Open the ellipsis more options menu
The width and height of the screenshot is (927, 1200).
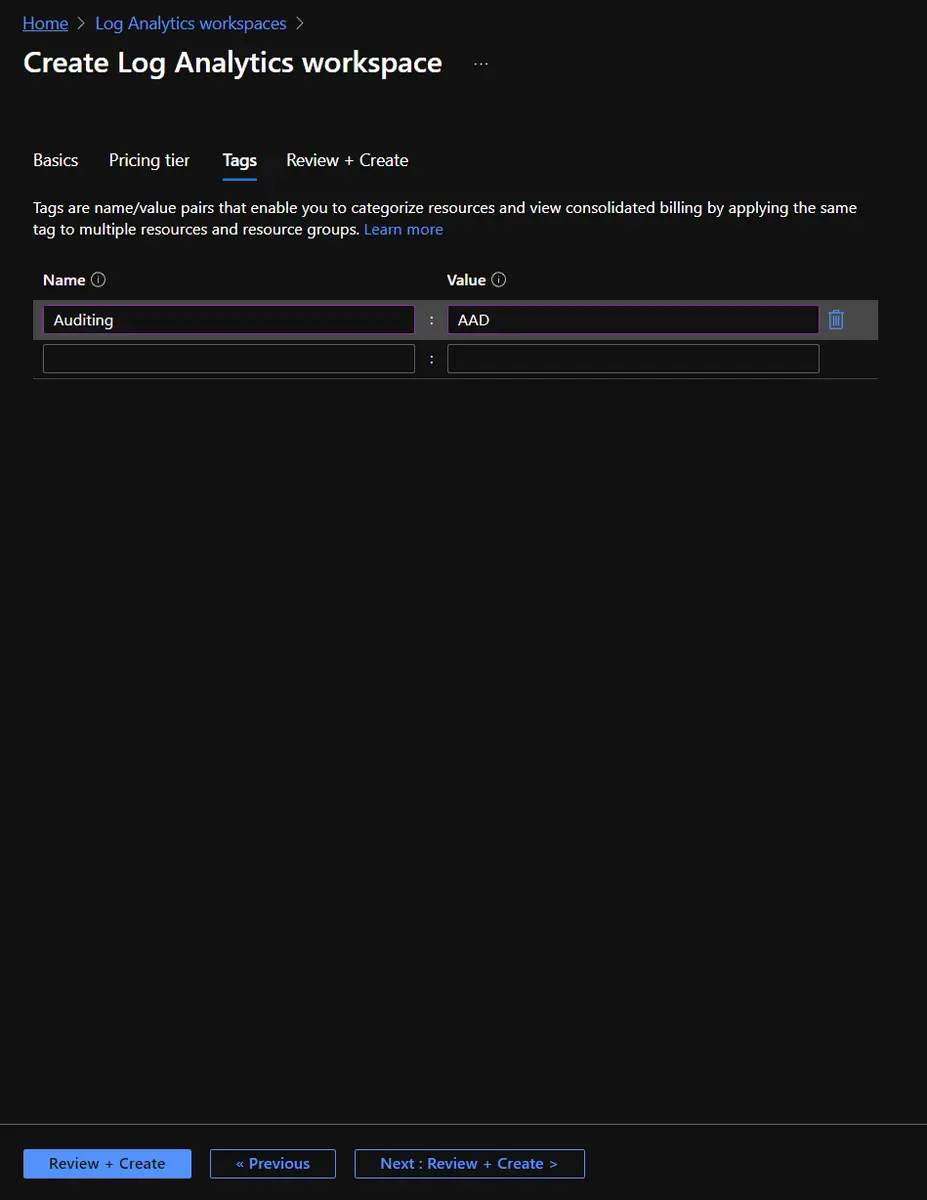coord(481,63)
